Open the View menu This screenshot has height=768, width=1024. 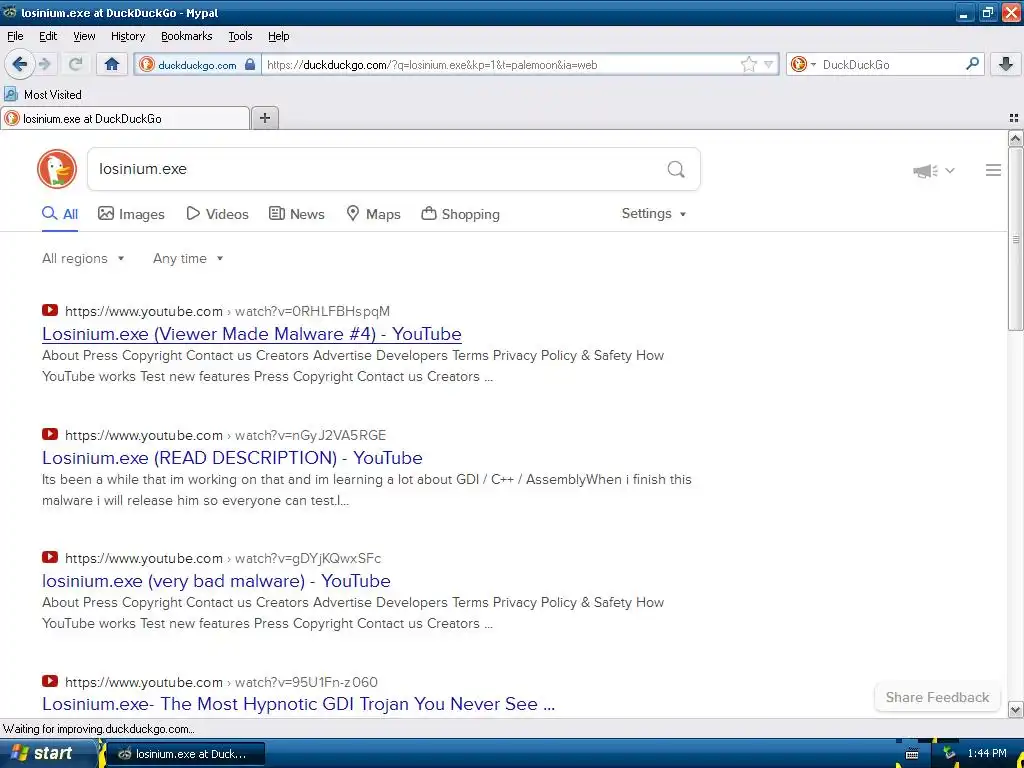[x=84, y=37]
